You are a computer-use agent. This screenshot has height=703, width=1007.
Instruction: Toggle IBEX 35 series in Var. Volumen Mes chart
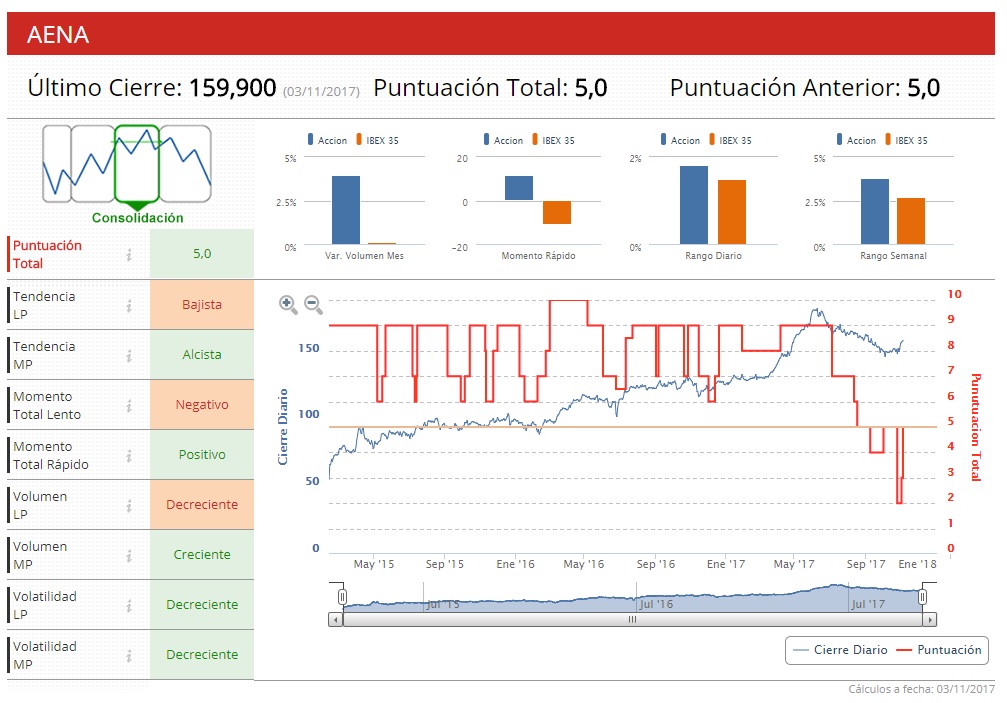pyautogui.click(x=377, y=140)
